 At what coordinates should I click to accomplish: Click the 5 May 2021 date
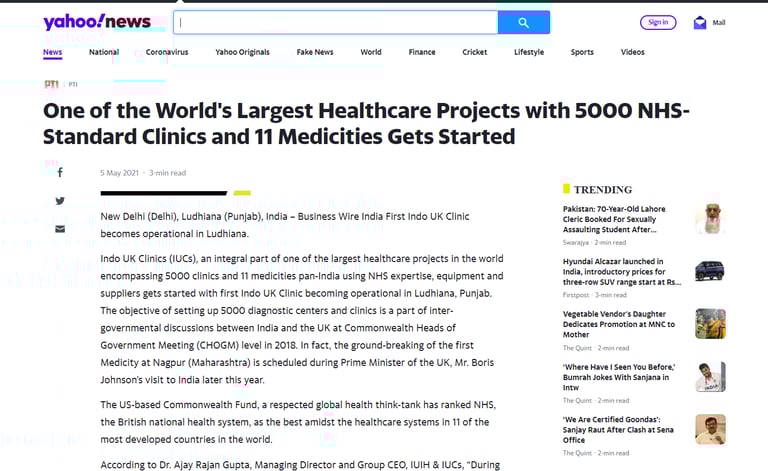point(120,173)
